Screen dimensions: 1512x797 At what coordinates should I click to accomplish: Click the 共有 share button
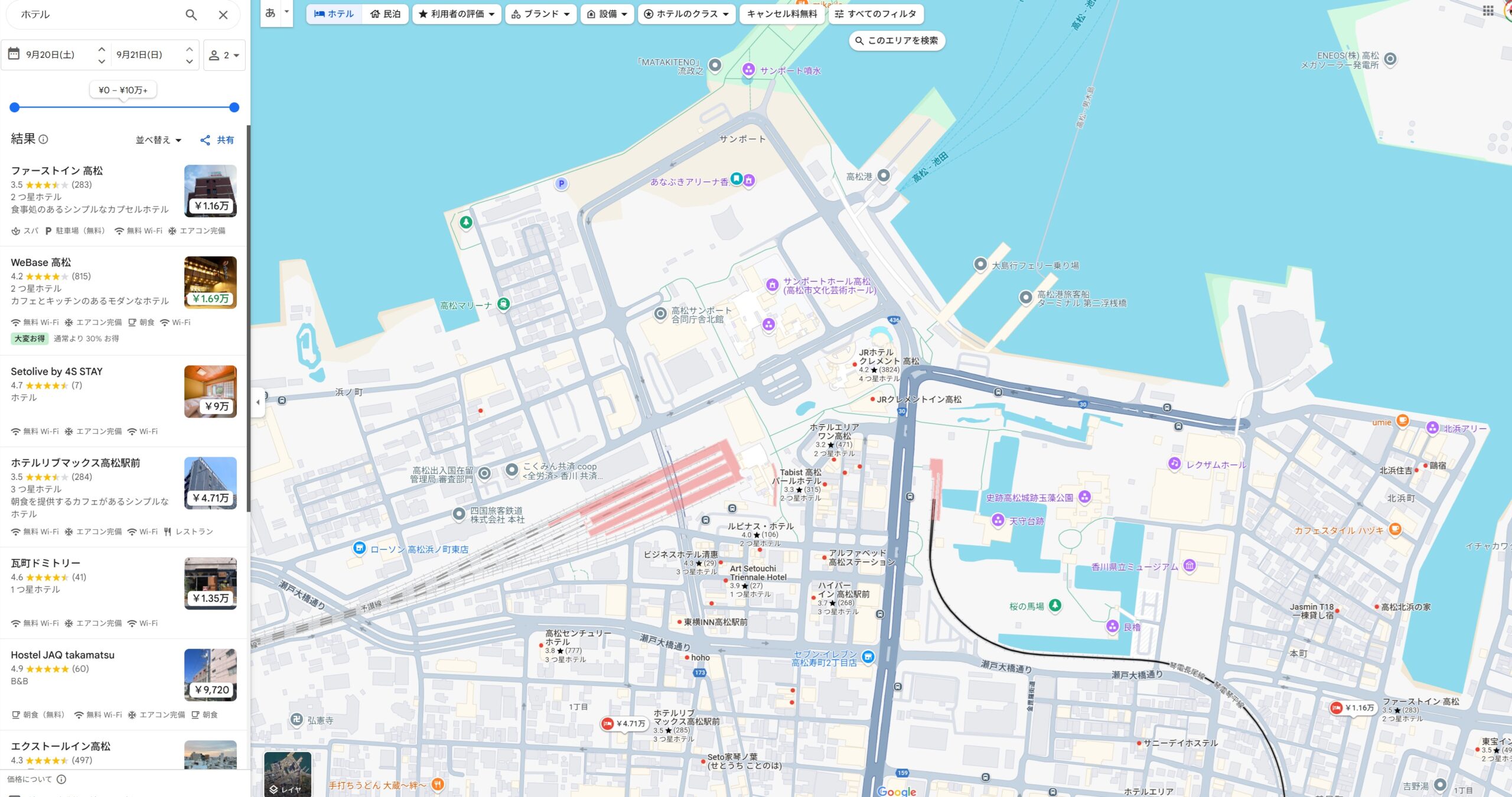click(x=217, y=140)
